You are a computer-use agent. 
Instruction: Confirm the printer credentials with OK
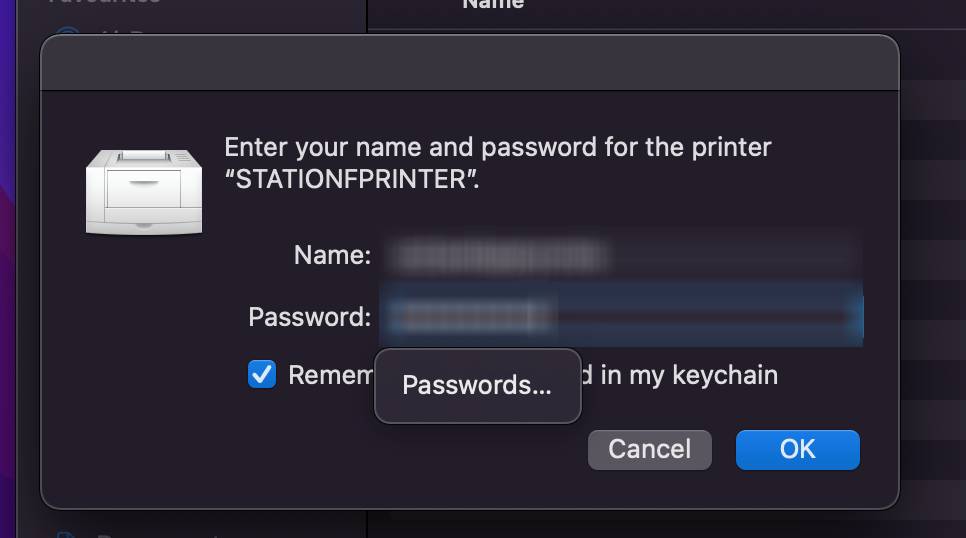point(798,450)
